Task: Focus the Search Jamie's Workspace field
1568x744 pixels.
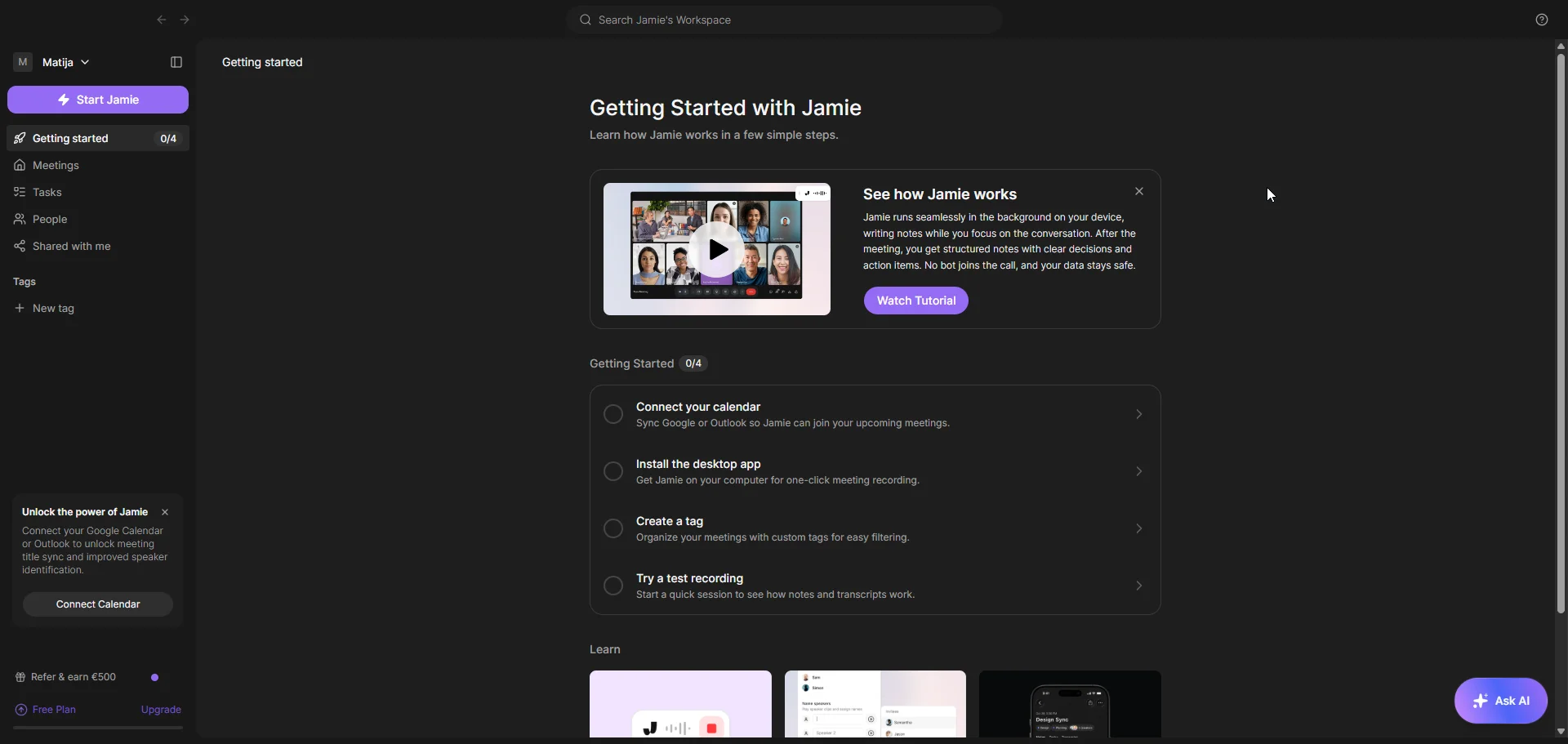Action: click(784, 20)
